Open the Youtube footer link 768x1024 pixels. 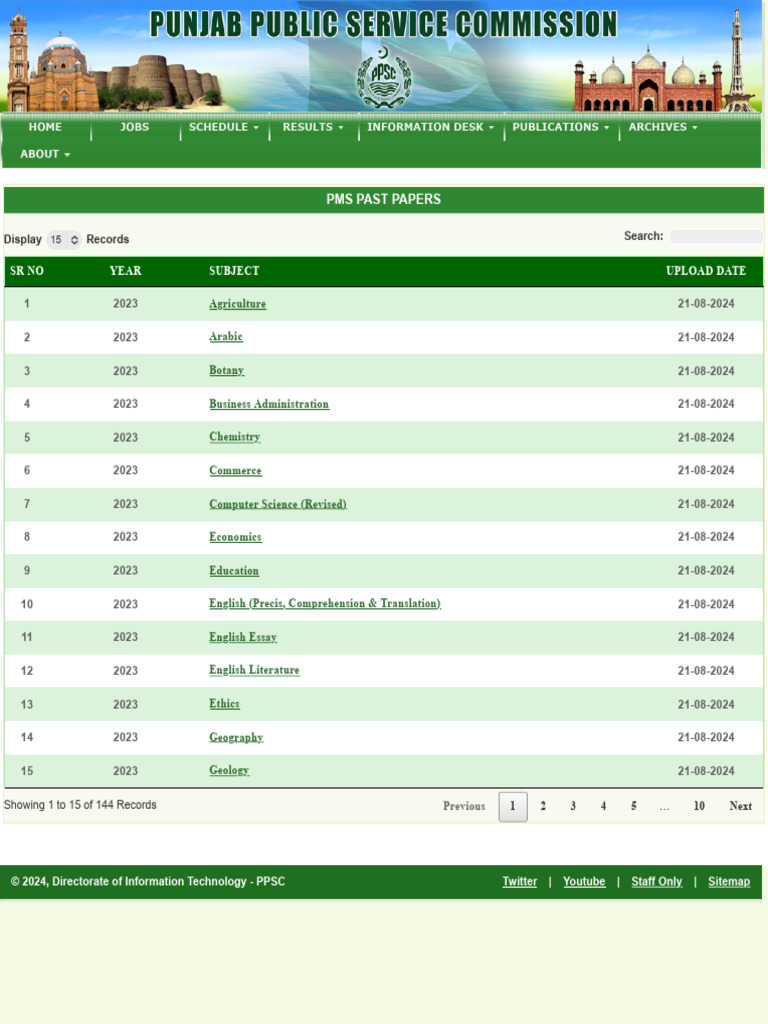point(584,882)
